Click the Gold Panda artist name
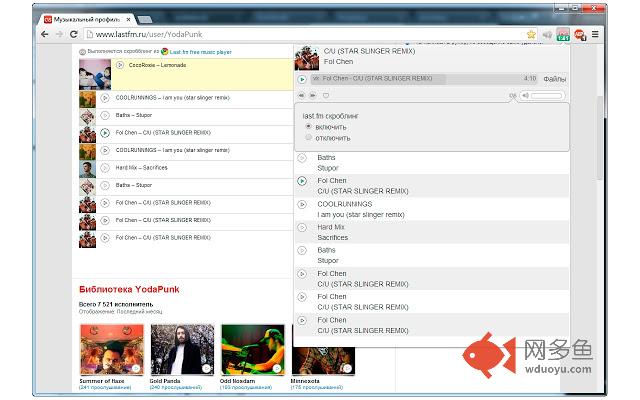The width and height of the screenshot is (640, 400). (x=164, y=381)
